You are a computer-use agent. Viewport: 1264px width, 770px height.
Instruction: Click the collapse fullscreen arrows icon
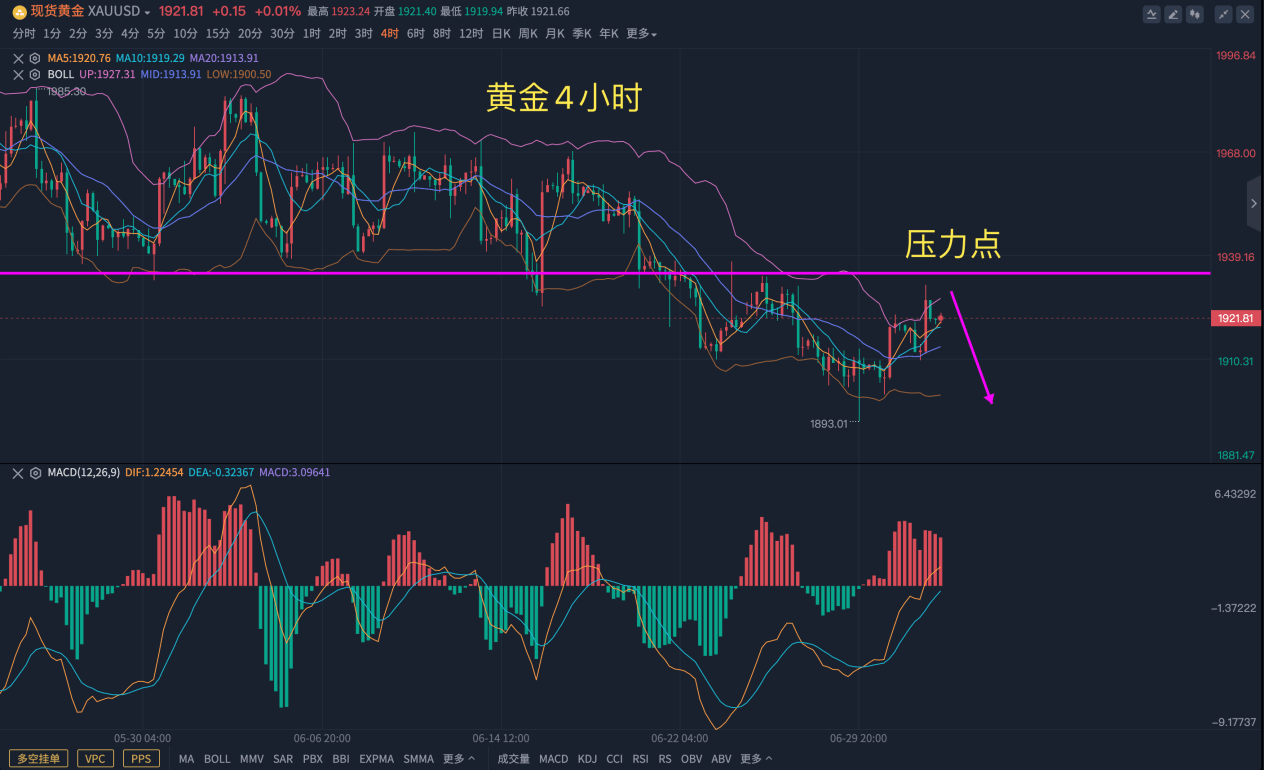1224,14
